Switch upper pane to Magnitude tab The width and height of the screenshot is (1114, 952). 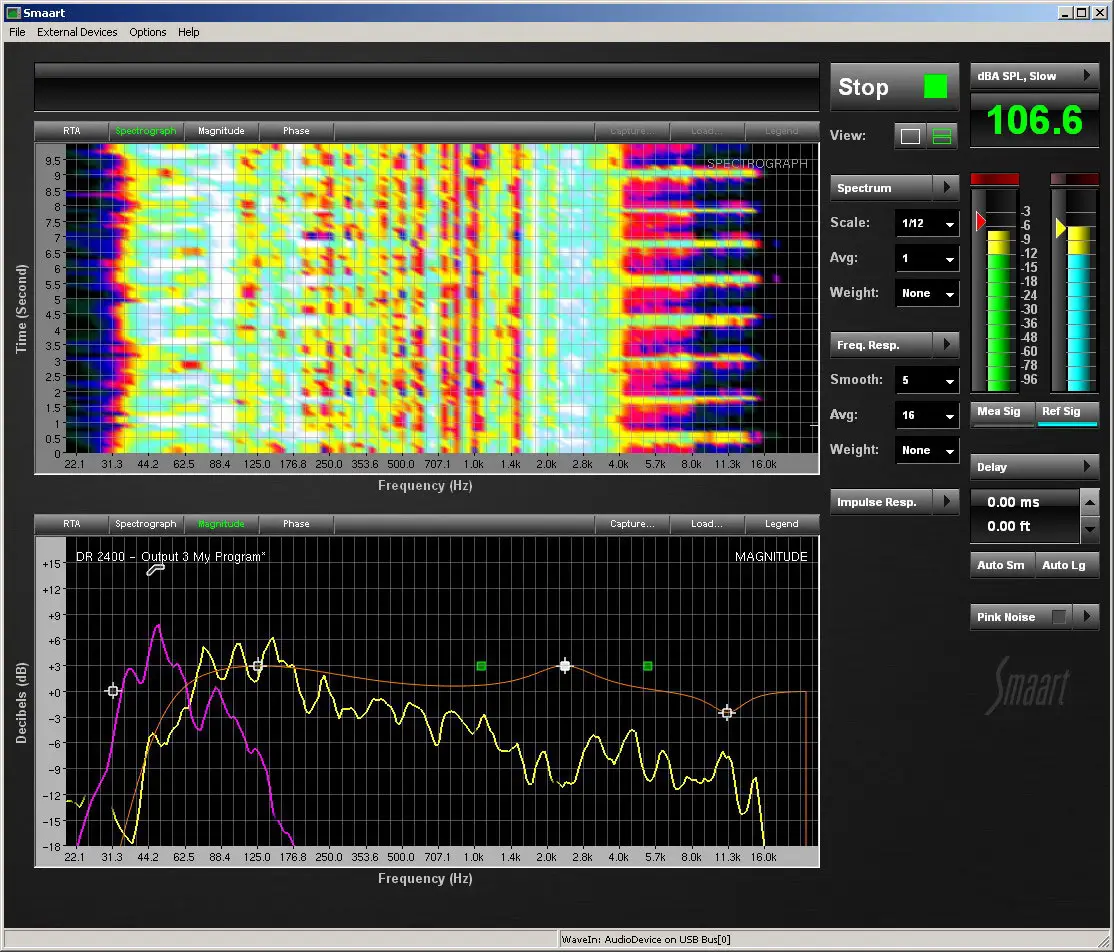pos(221,131)
